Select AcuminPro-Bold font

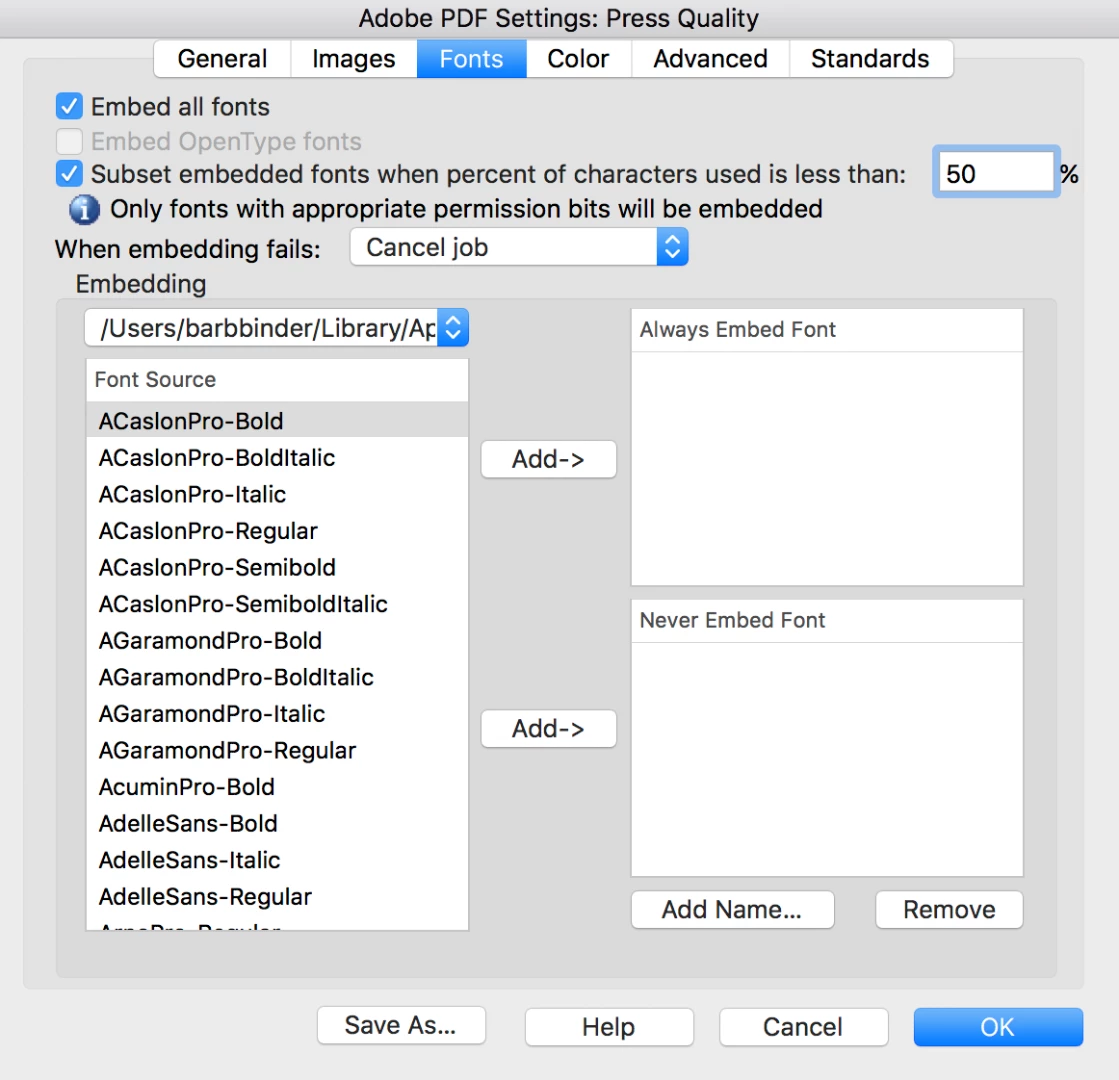point(277,787)
